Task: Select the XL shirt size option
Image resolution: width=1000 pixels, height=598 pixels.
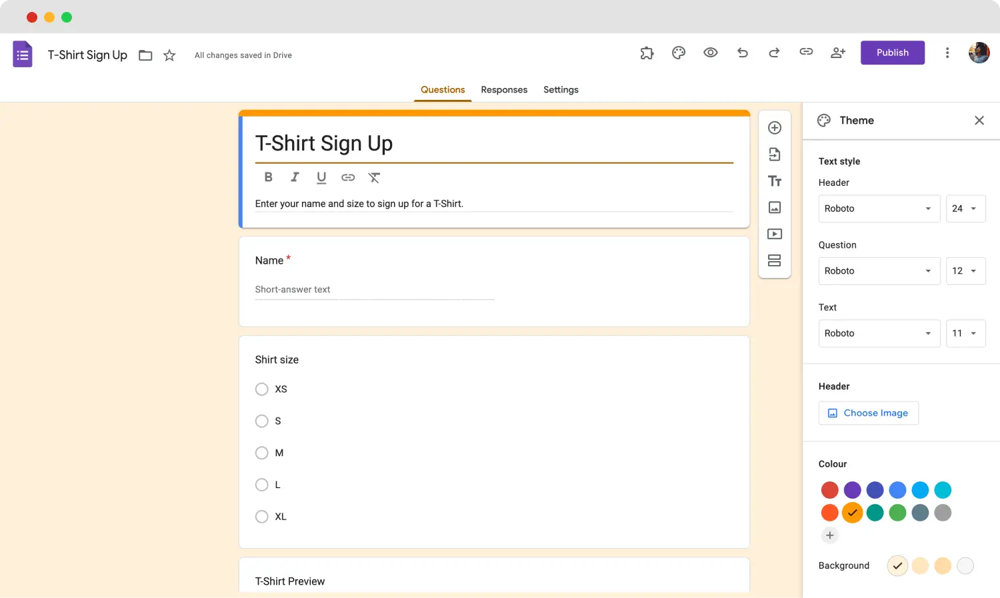Action: click(261, 516)
